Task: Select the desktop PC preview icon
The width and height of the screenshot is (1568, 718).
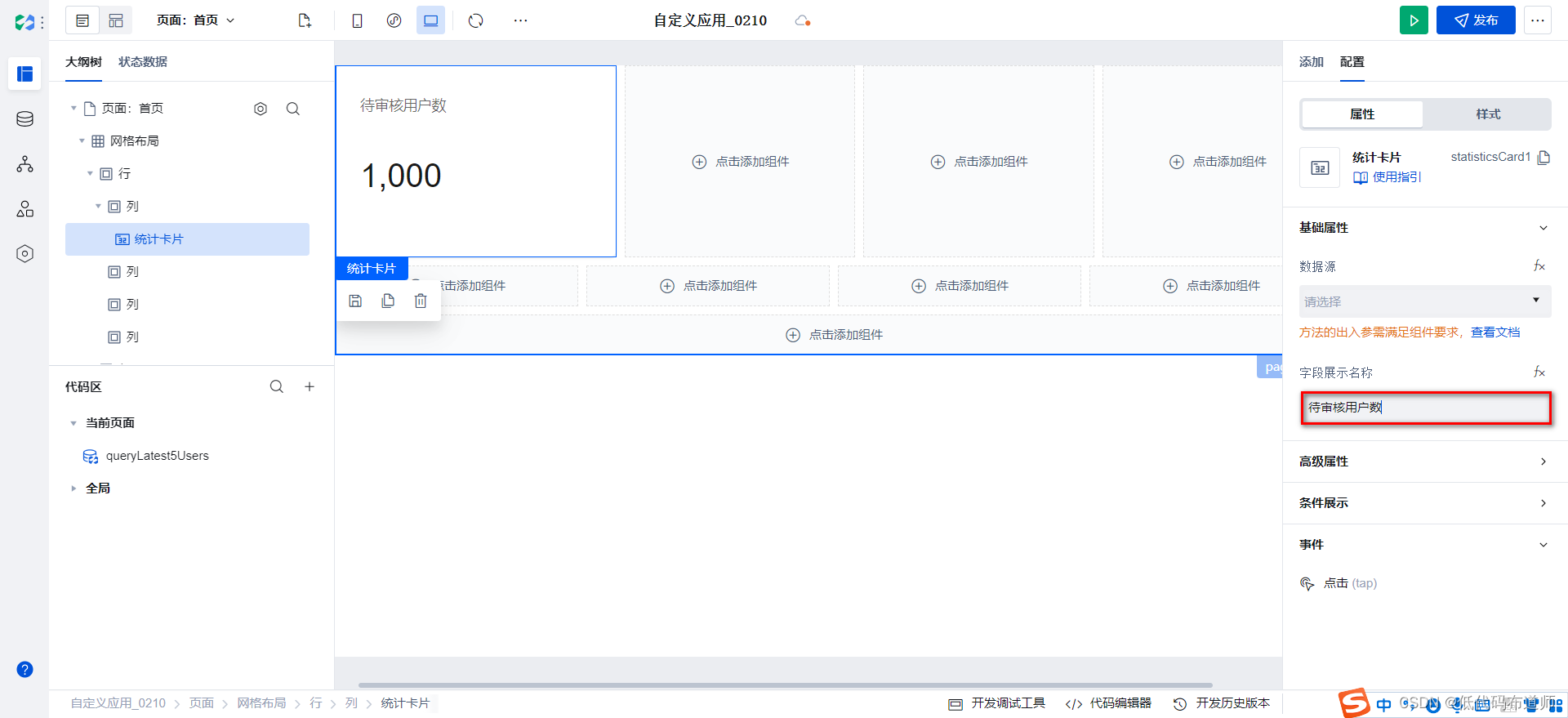Action: click(x=430, y=20)
